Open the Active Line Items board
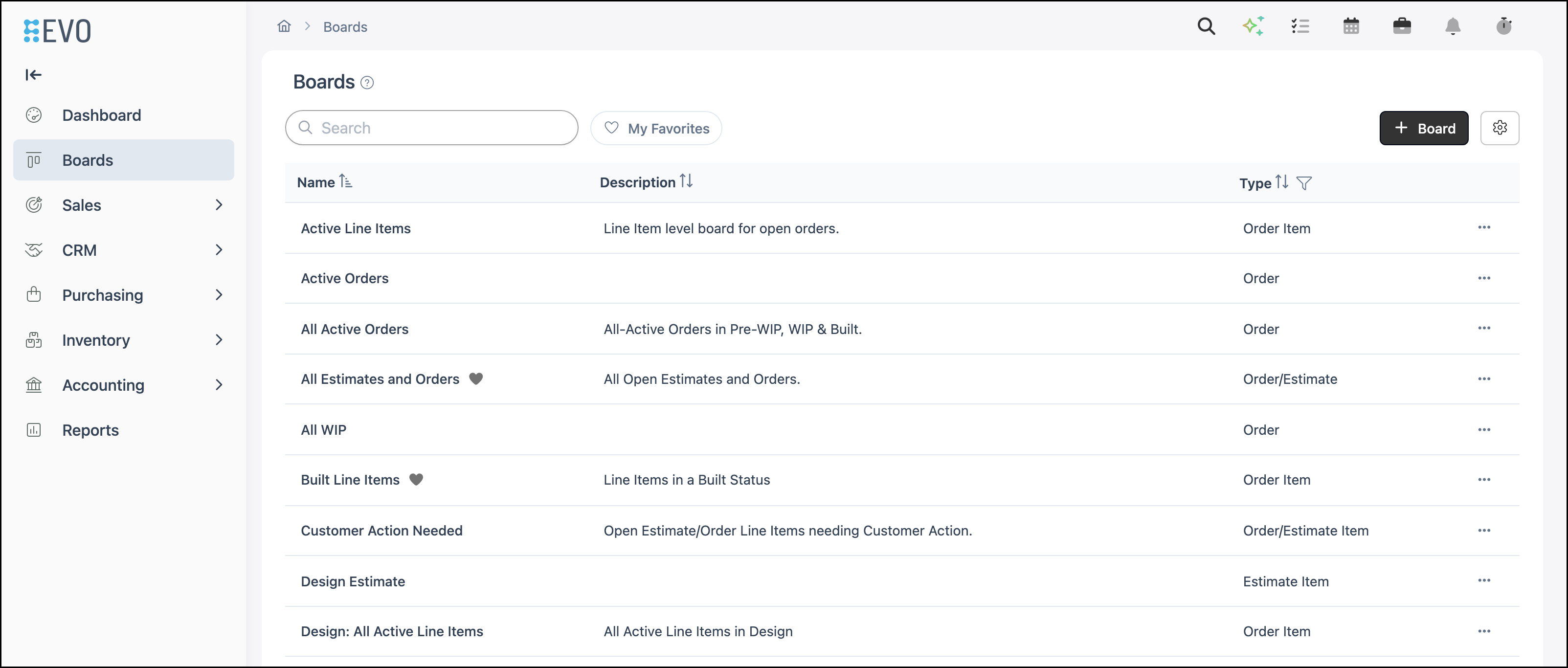 [x=356, y=228]
